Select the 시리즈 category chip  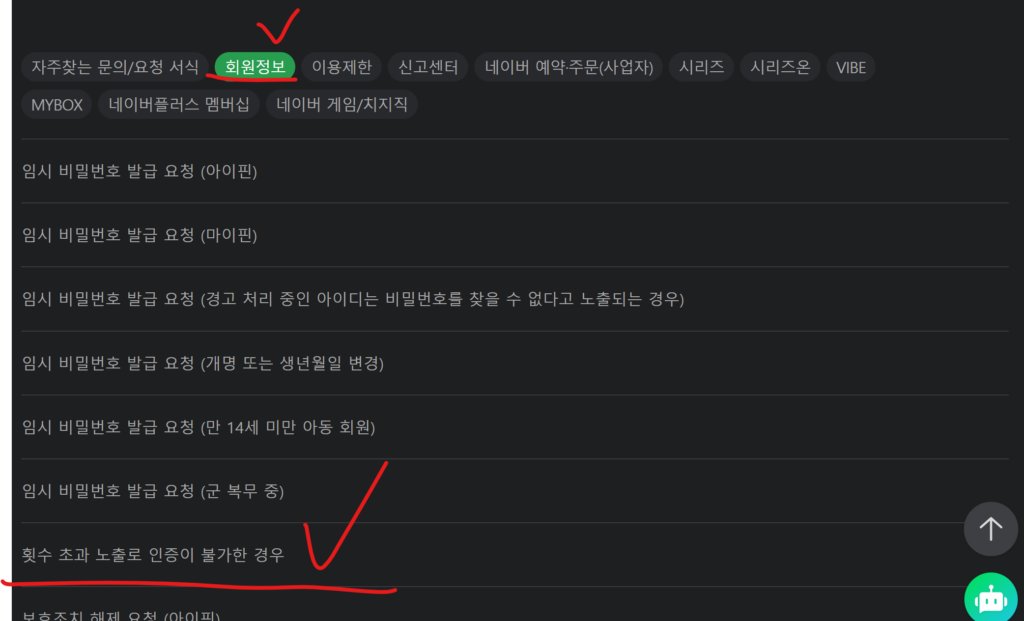(x=701, y=67)
